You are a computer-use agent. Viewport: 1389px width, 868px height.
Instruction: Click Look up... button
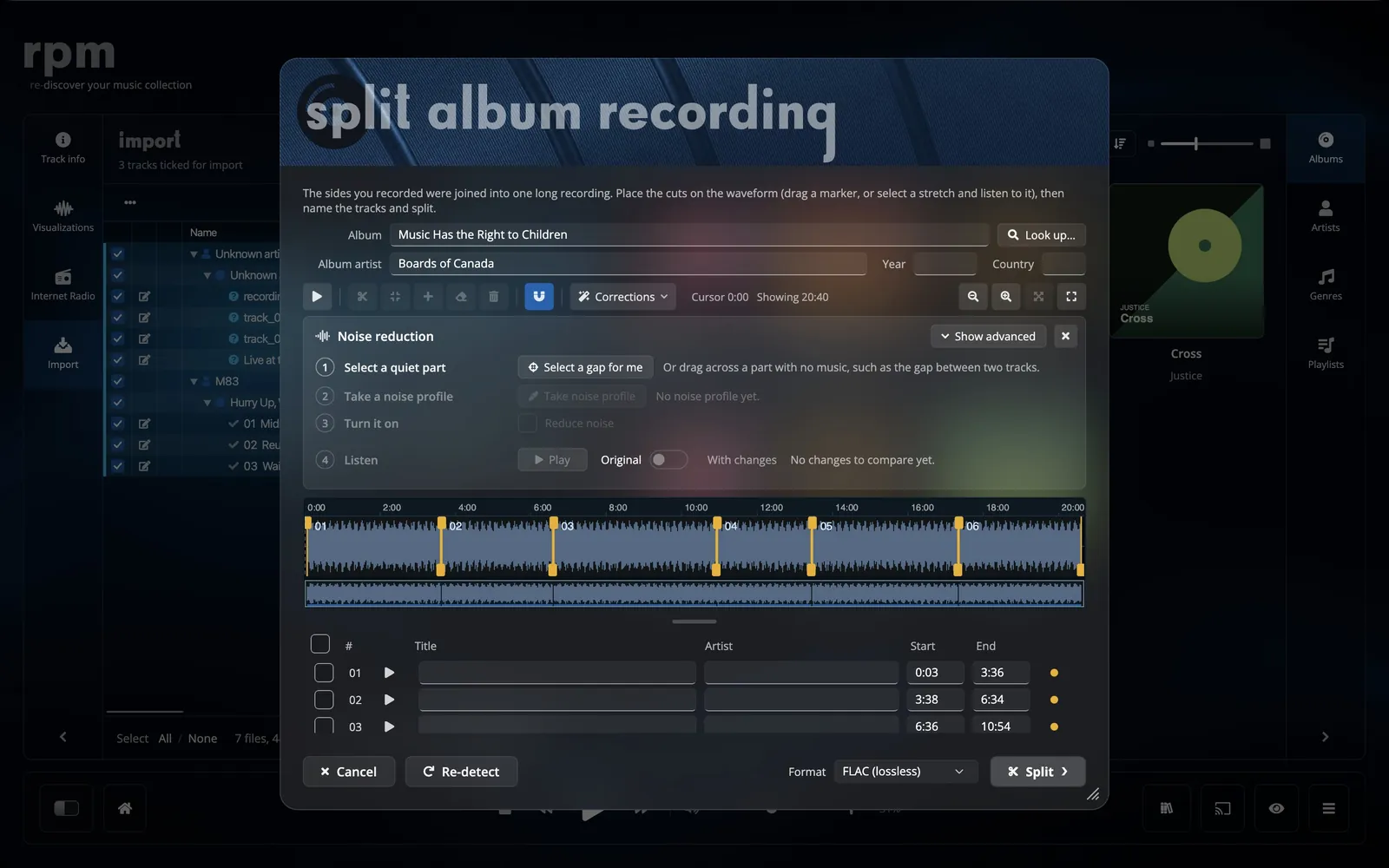[1041, 234]
